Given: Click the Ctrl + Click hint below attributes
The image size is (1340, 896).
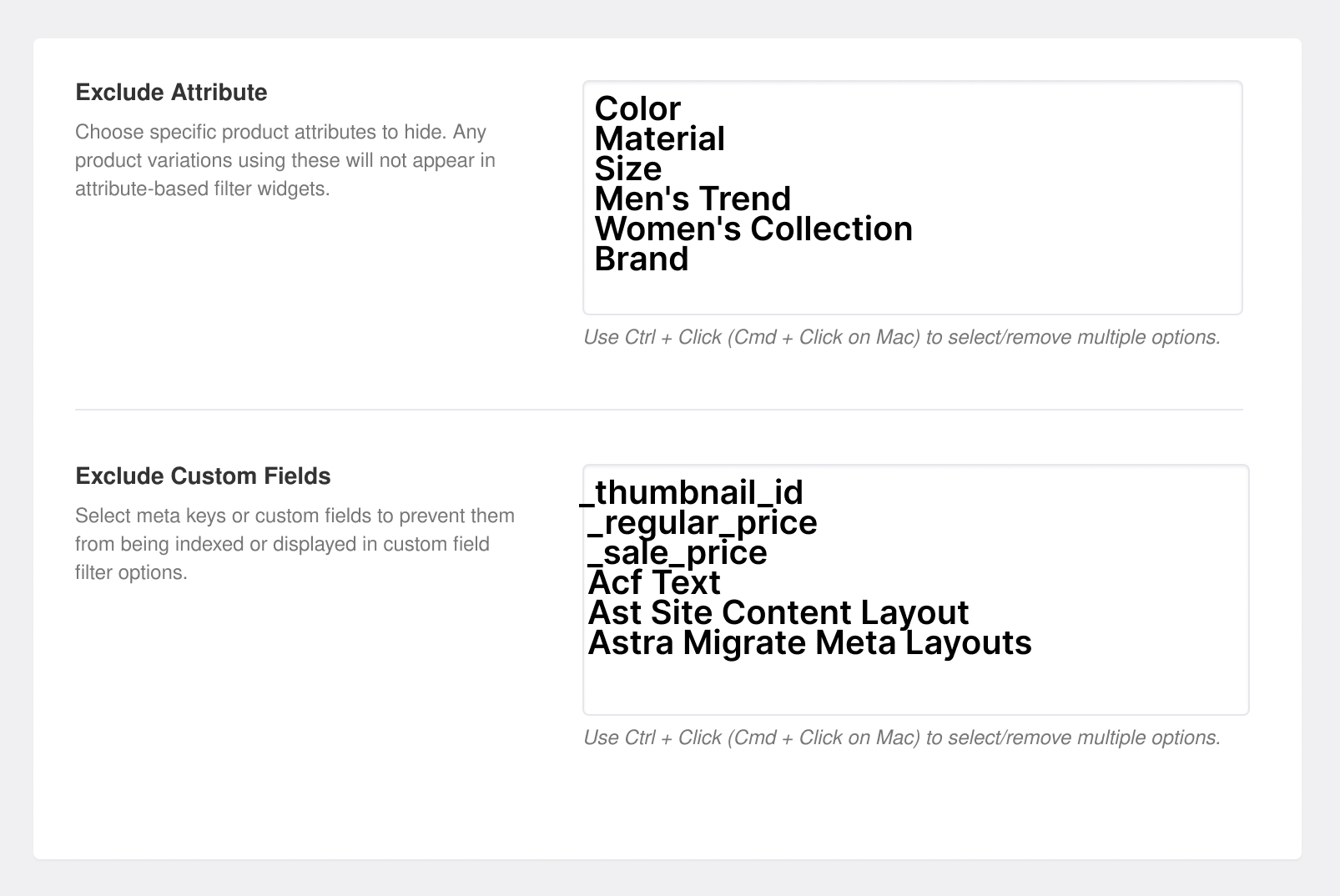Looking at the screenshot, I should (902, 337).
